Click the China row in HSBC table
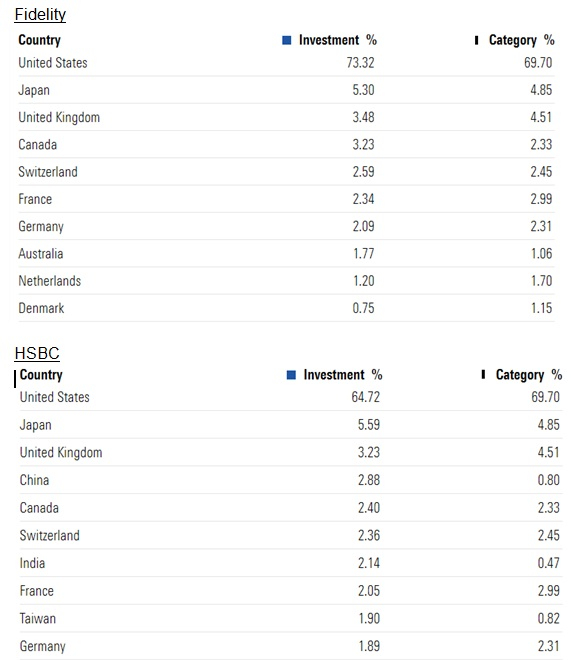The image size is (576, 660). (x=291, y=480)
